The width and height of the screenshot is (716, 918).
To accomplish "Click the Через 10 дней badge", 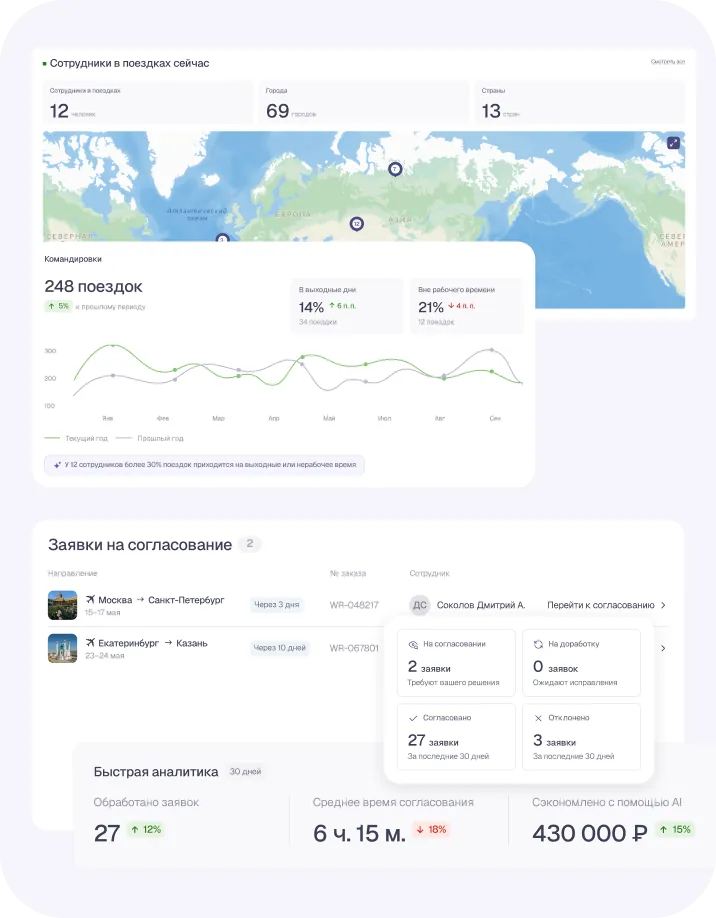I will [x=280, y=648].
